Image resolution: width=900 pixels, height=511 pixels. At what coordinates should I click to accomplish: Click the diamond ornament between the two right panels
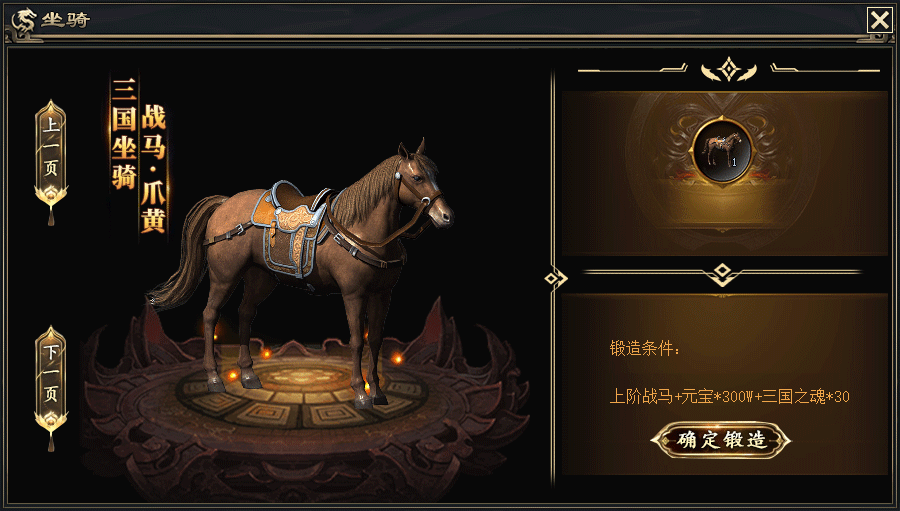(722, 273)
